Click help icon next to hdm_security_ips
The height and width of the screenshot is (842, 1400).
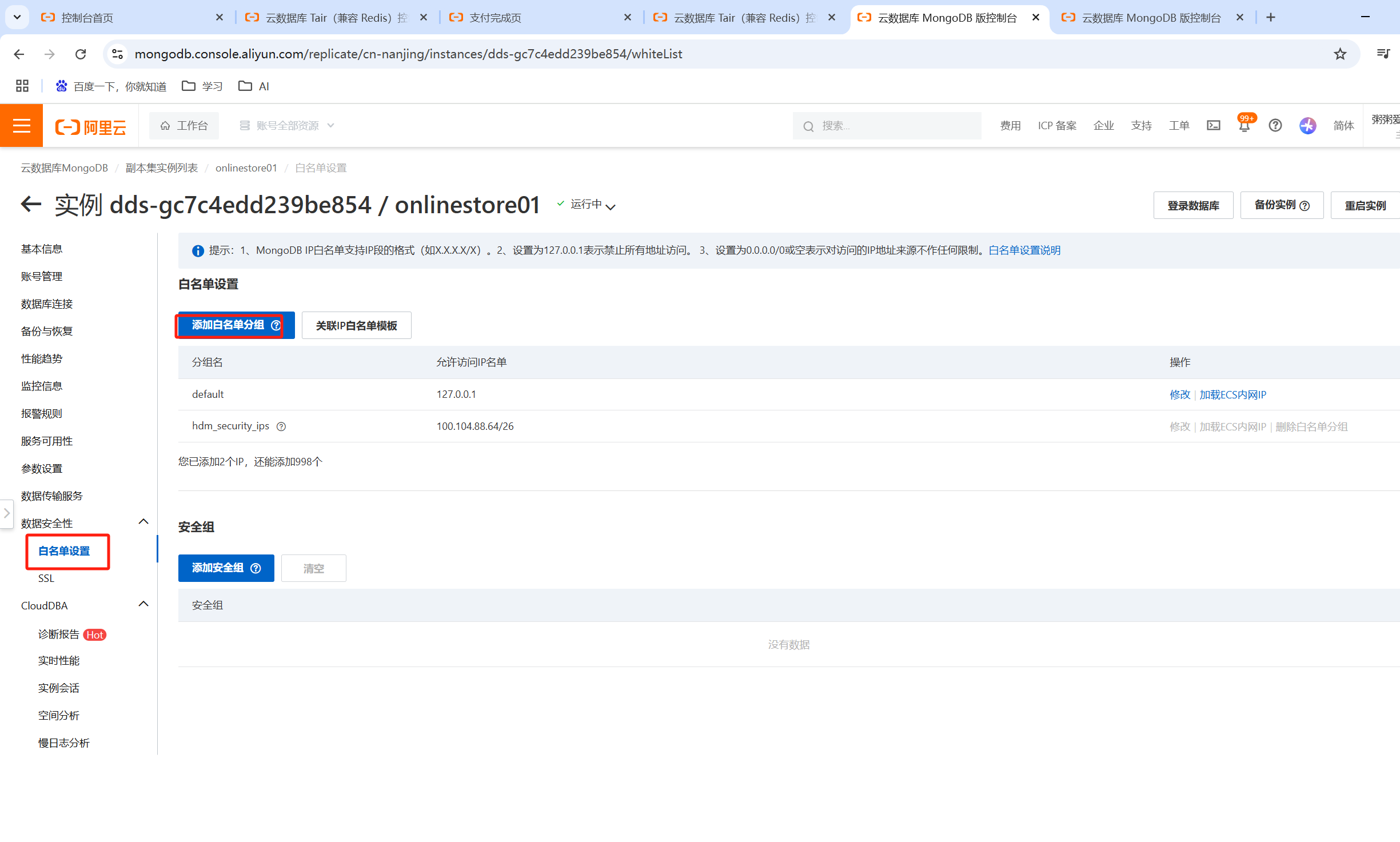tap(281, 426)
